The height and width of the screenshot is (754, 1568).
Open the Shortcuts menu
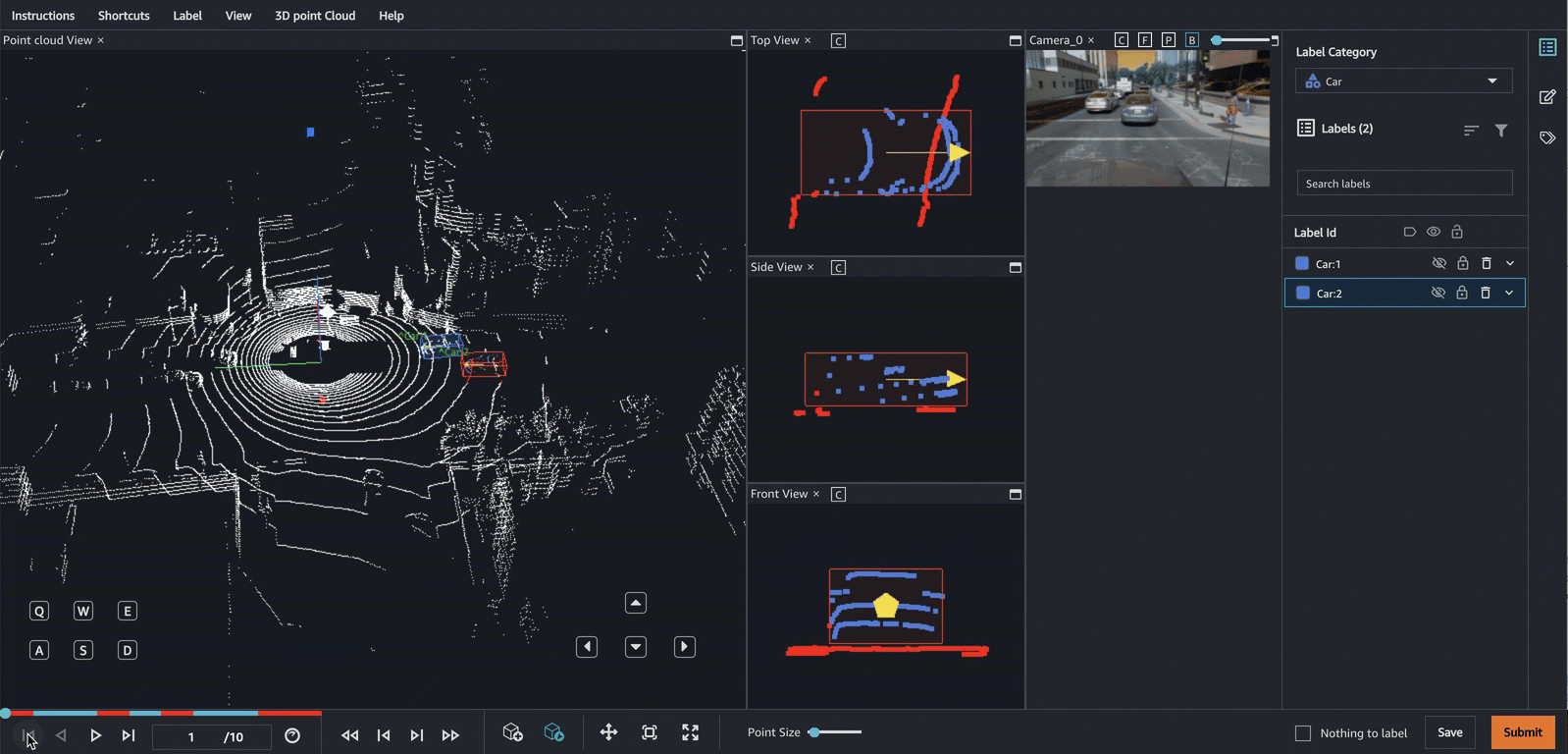(x=124, y=16)
